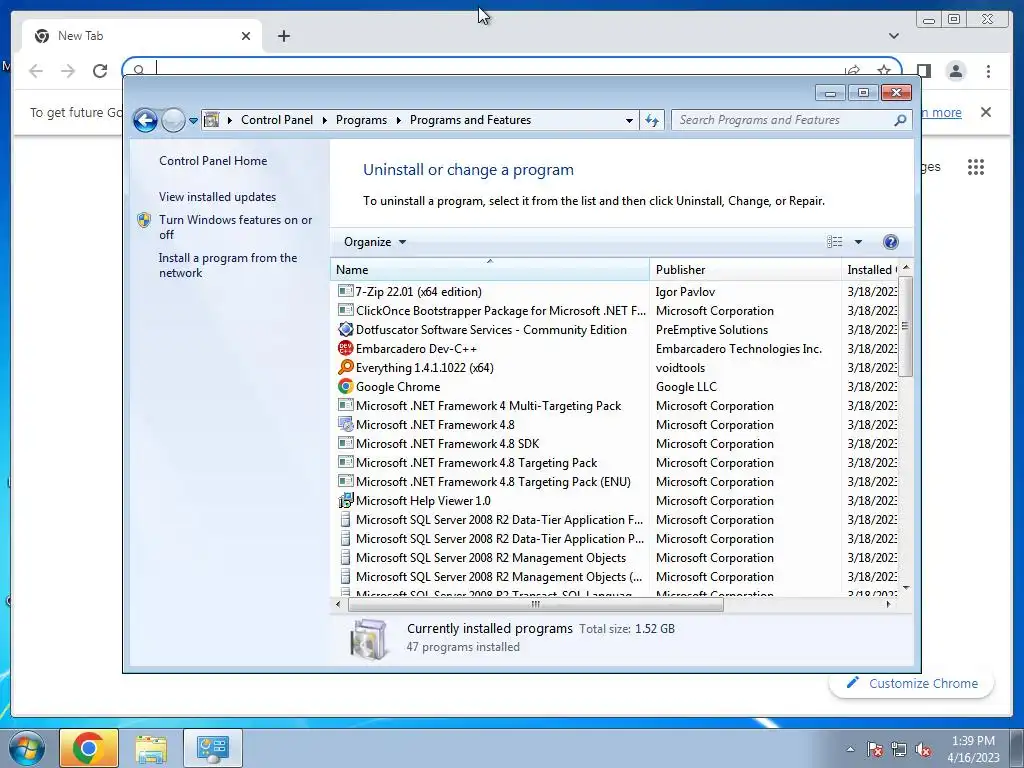The image size is (1024, 768).
Task: Sort by Name column header
Action: (x=490, y=270)
